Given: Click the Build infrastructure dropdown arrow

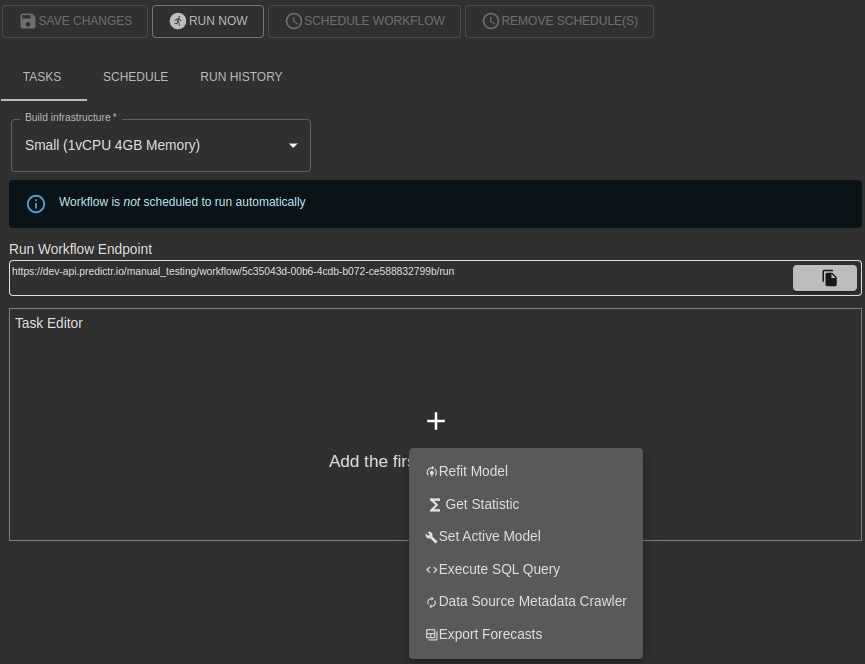Looking at the screenshot, I should pyautogui.click(x=293, y=146).
